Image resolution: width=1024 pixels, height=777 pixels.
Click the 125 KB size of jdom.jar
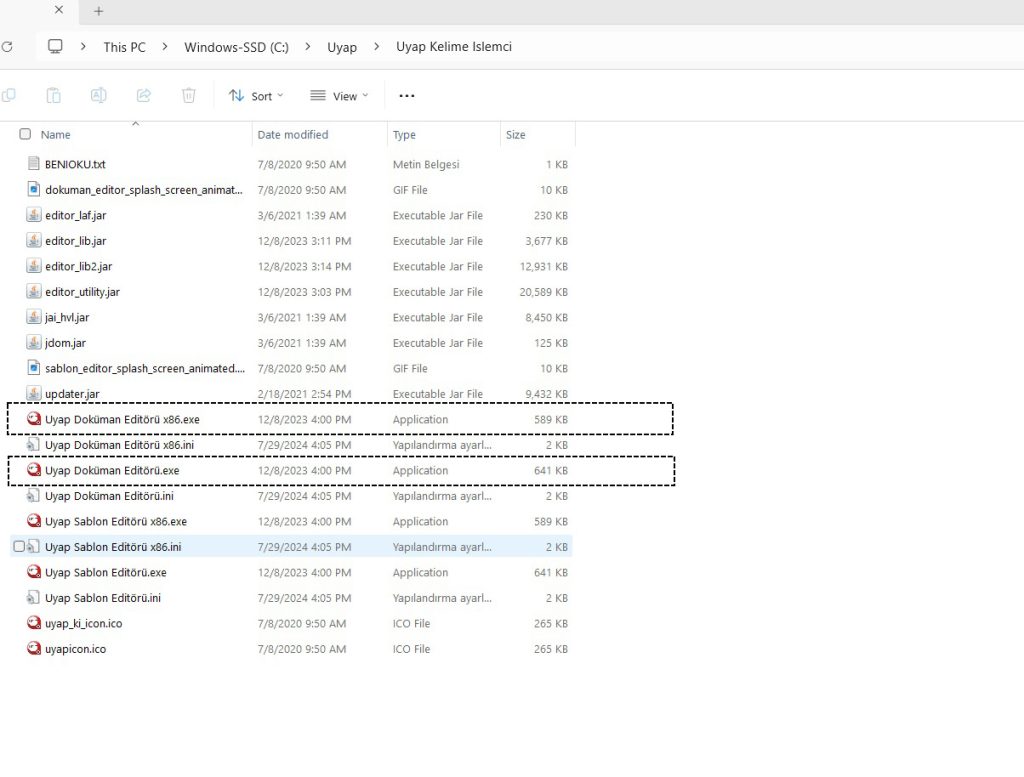(551, 343)
